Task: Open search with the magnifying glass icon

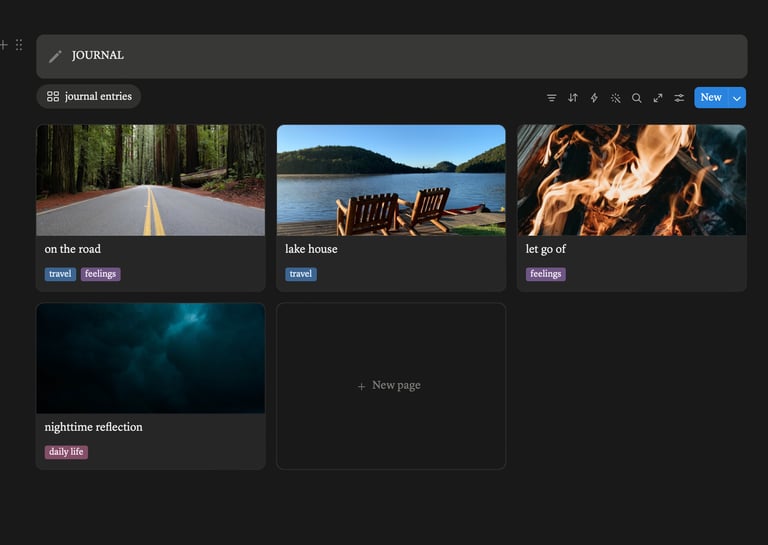Action: [637, 98]
